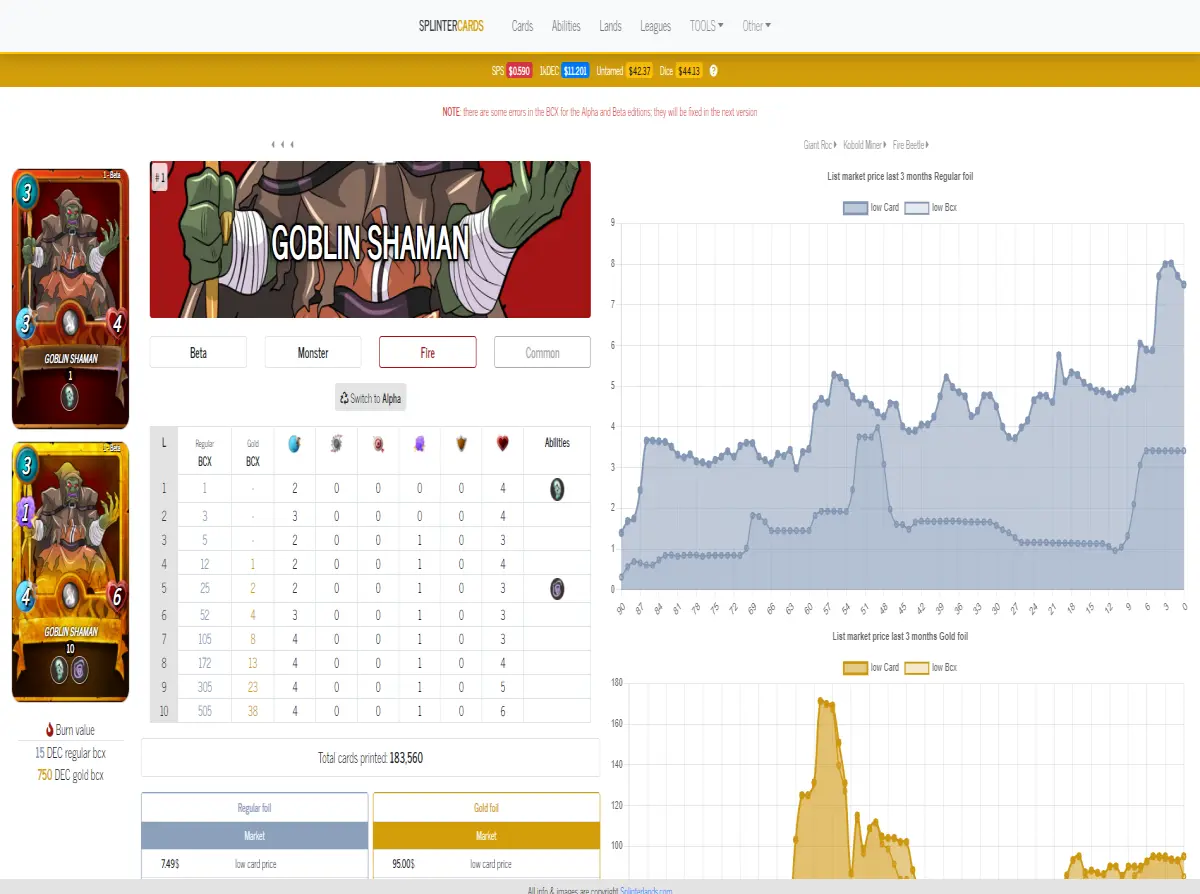Toggle low Bcx legend in Gold foil chart
The width and height of the screenshot is (1200, 894).
tap(931, 668)
